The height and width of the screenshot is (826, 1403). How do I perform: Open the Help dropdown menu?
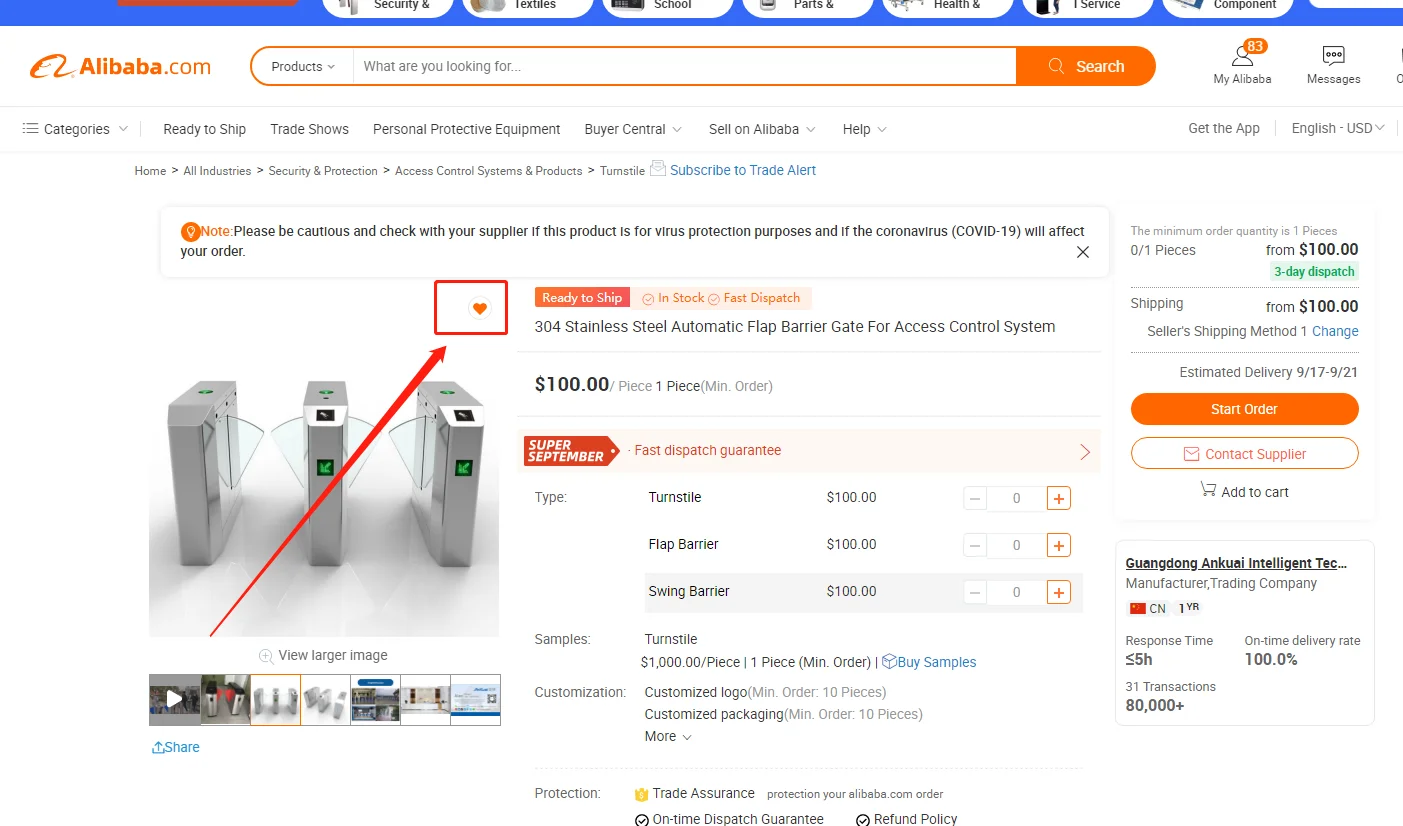(x=865, y=129)
